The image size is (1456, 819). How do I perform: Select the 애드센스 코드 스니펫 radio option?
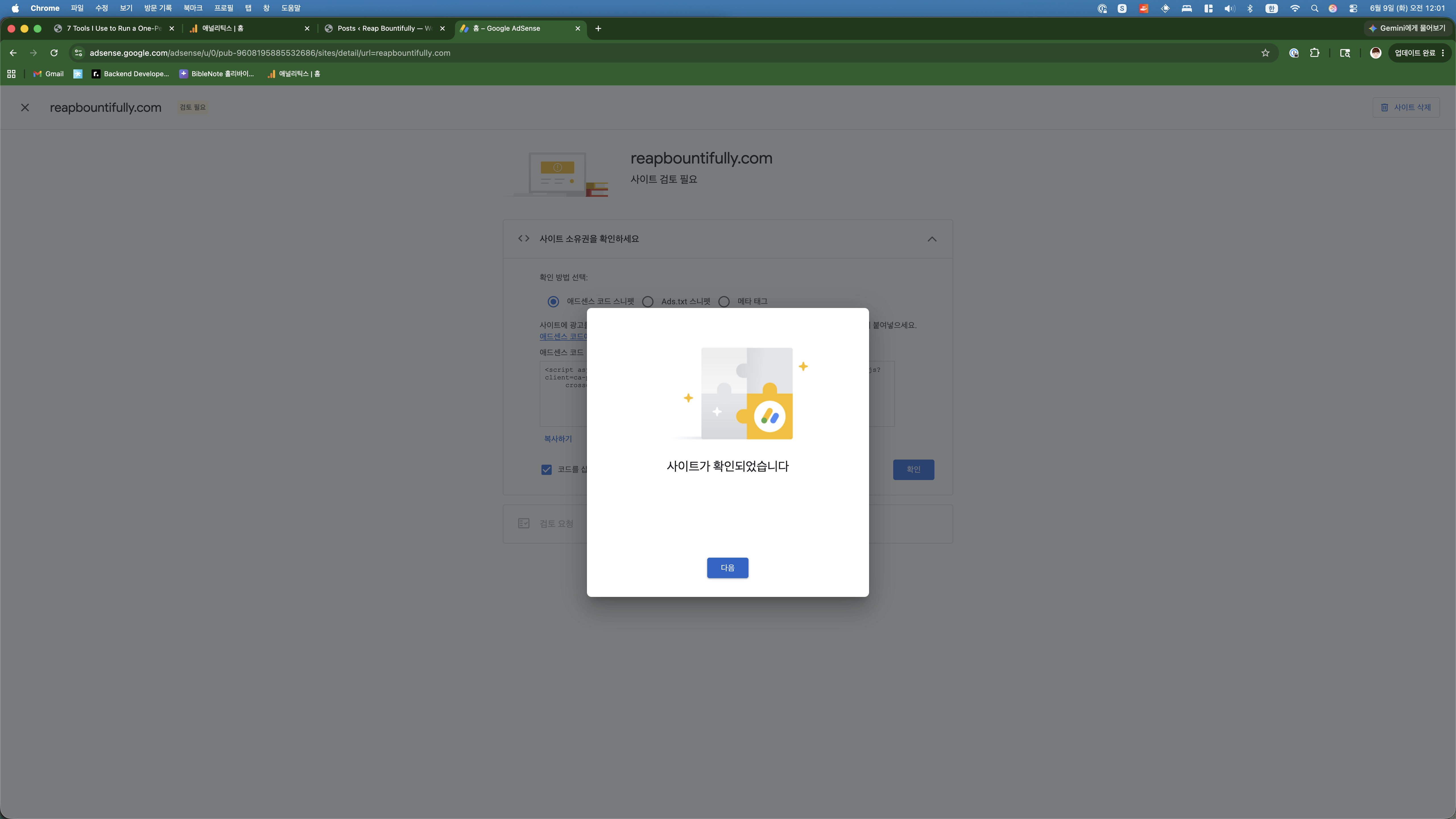click(553, 301)
